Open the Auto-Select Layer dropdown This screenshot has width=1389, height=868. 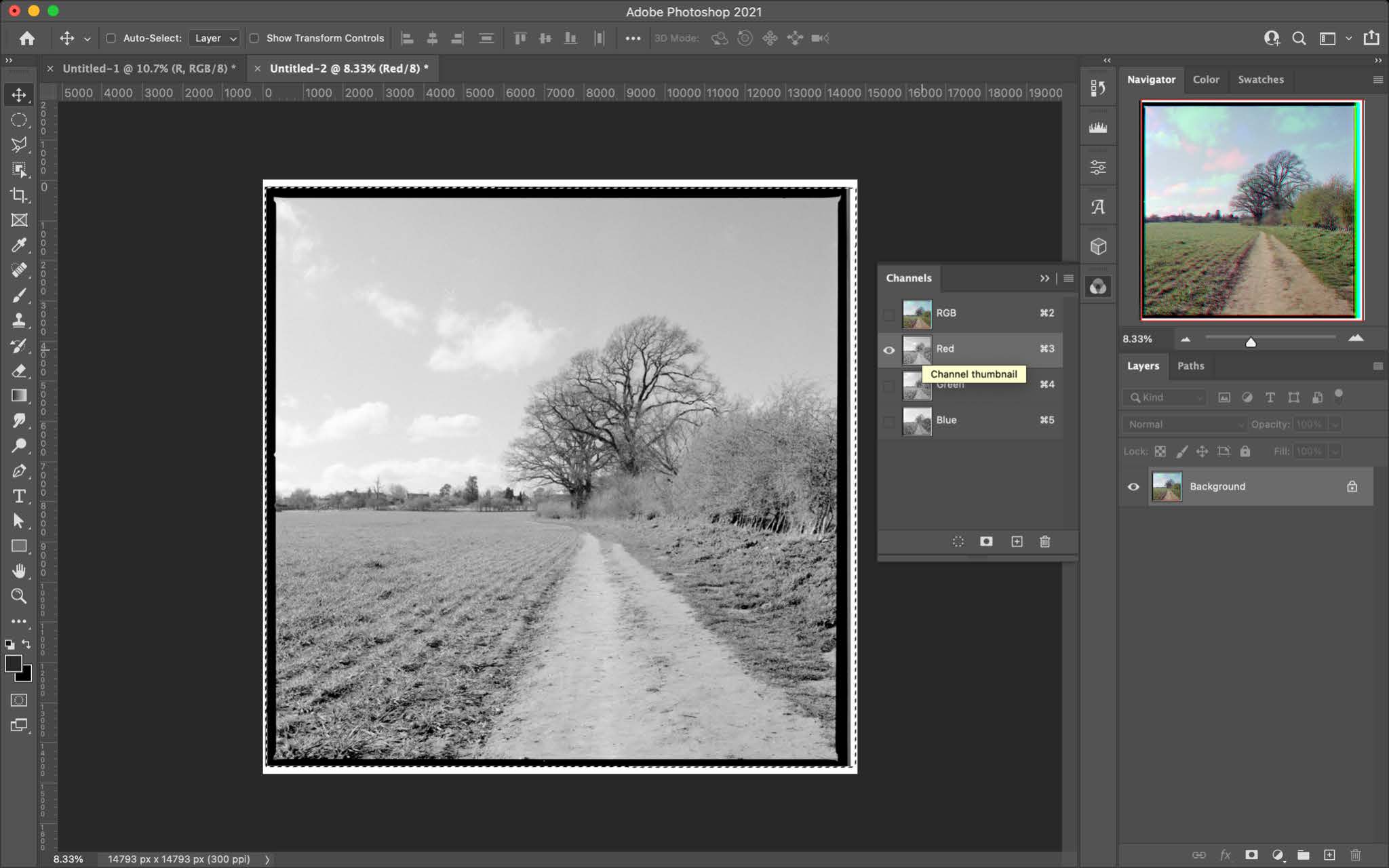pos(215,38)
